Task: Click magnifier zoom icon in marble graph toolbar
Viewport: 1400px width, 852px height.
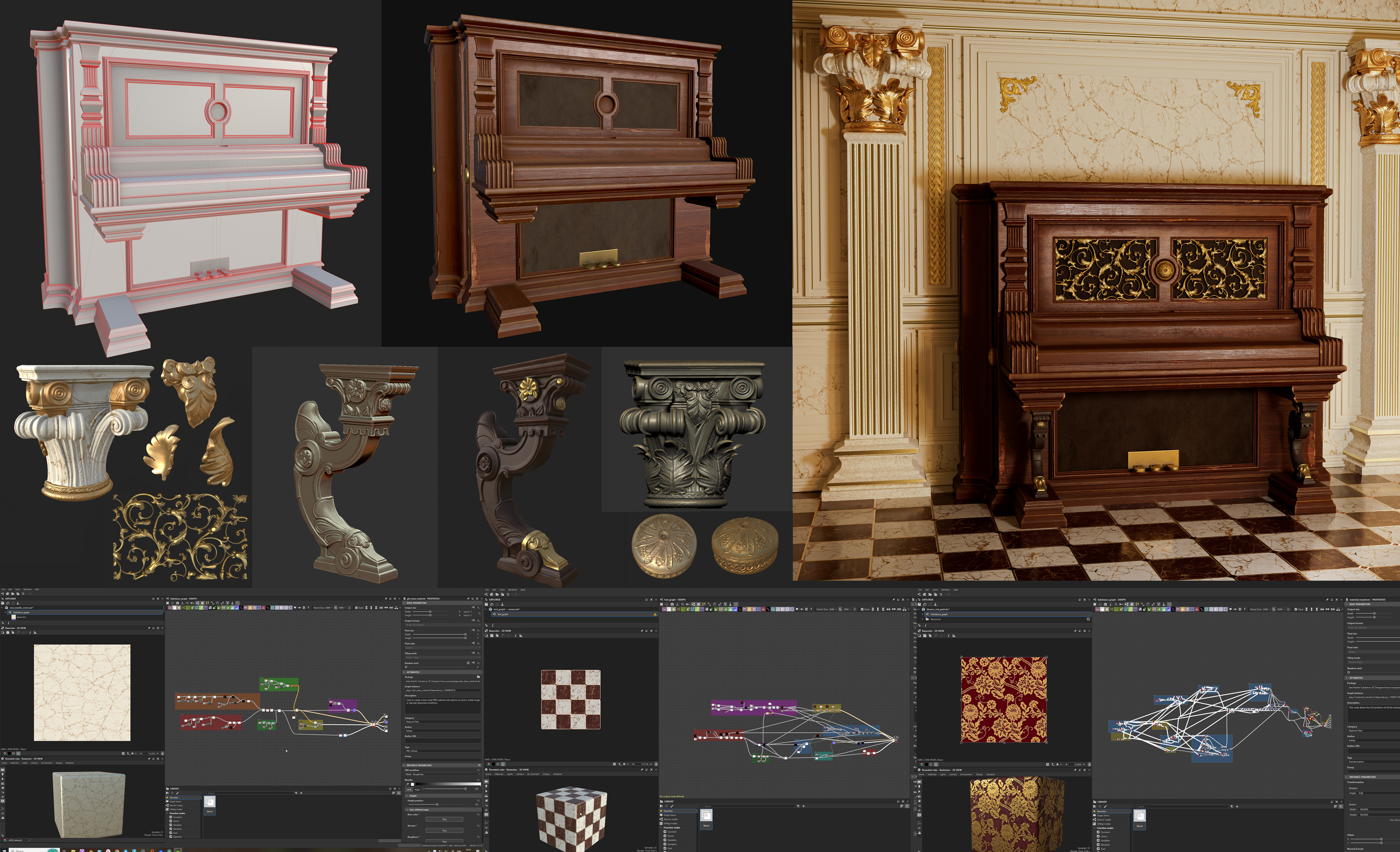Action: [x=188, y=603]
